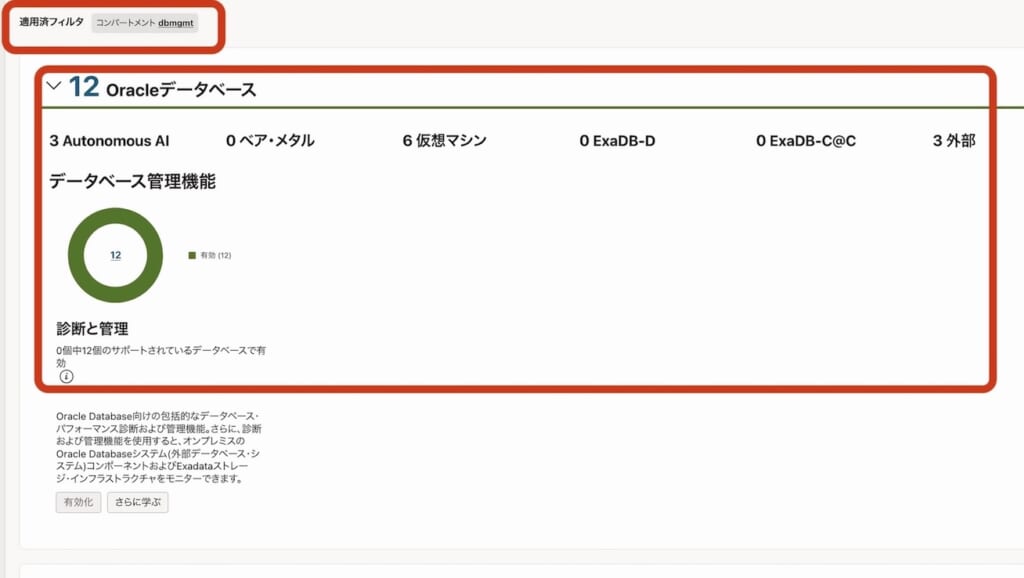
Task: Click the さらに学ぶ button
Action: 138,502
